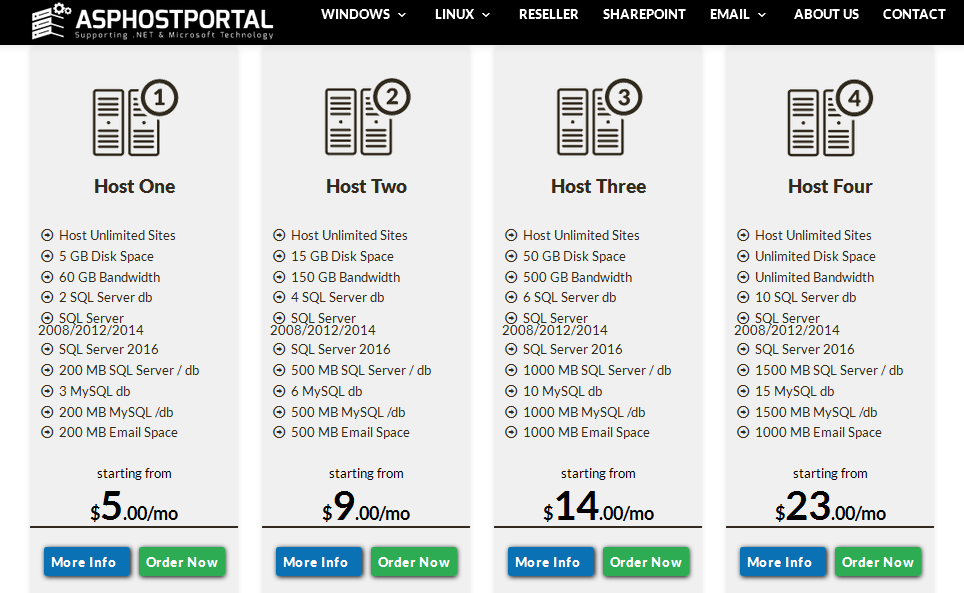Click the $14.00/mo price
Screen dimensions: 964x593
[598, 506]
